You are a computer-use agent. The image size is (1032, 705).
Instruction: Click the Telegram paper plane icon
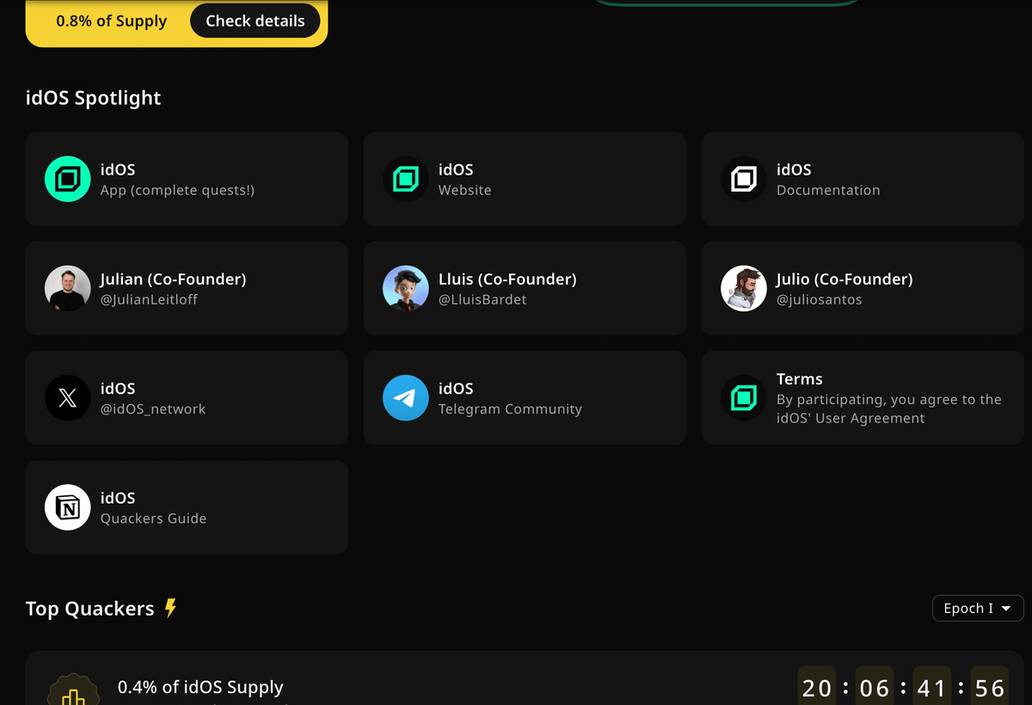pyautogui.click(x=406, y=398)
